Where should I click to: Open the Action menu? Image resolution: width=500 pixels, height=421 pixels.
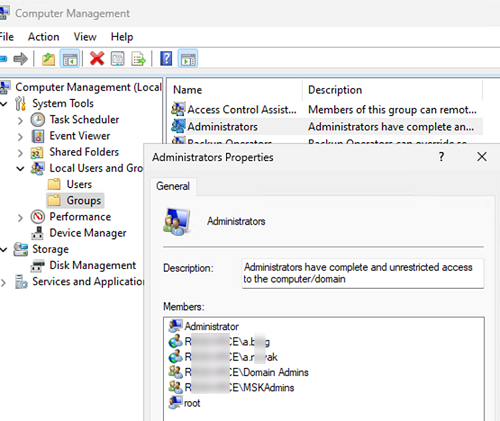pos(44,37)
